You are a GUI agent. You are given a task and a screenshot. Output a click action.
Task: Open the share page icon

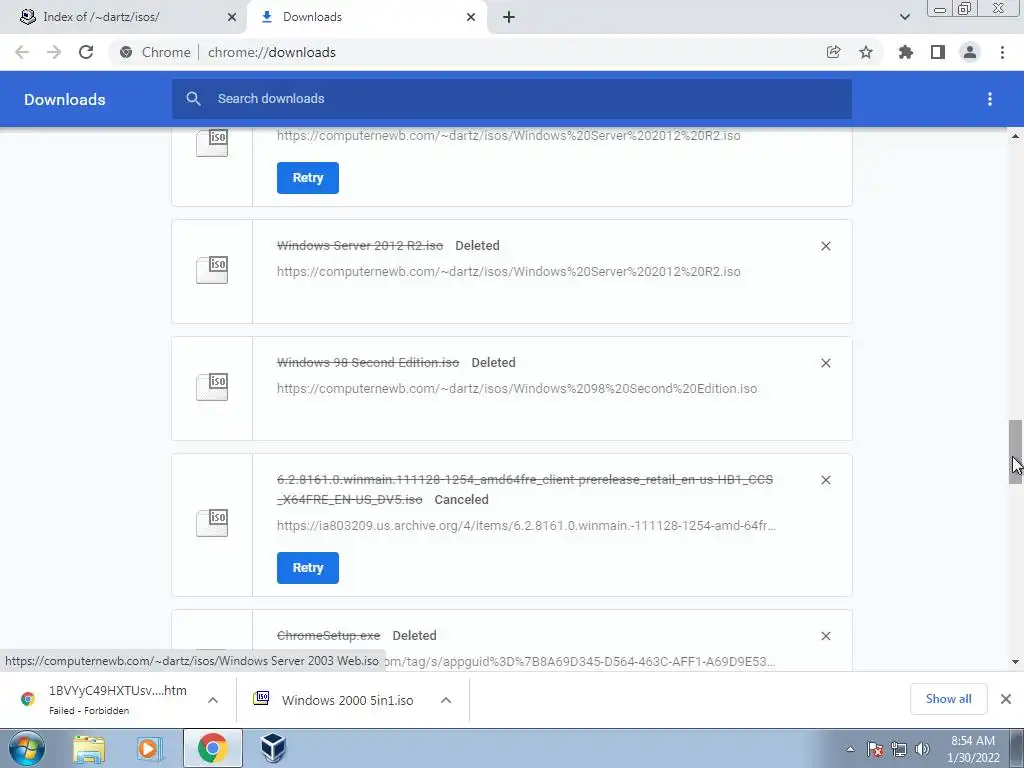click(833, 52)
